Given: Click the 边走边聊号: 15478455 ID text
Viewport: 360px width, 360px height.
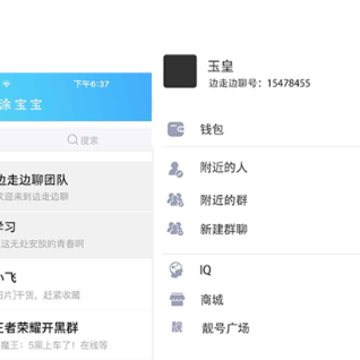Looking at the screenshot, I should click(260, 83).
